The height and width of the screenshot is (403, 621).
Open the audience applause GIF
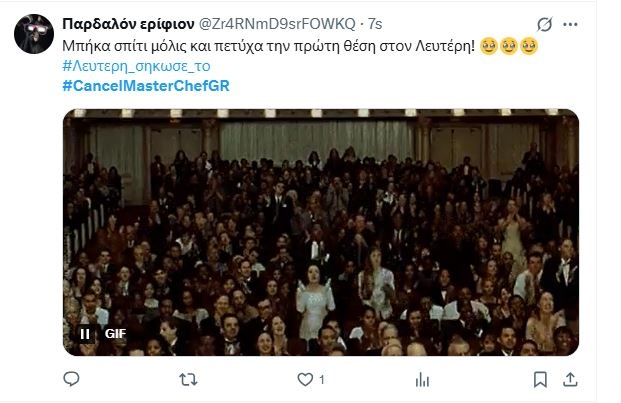pyautogui.click(x=321, y=232)
